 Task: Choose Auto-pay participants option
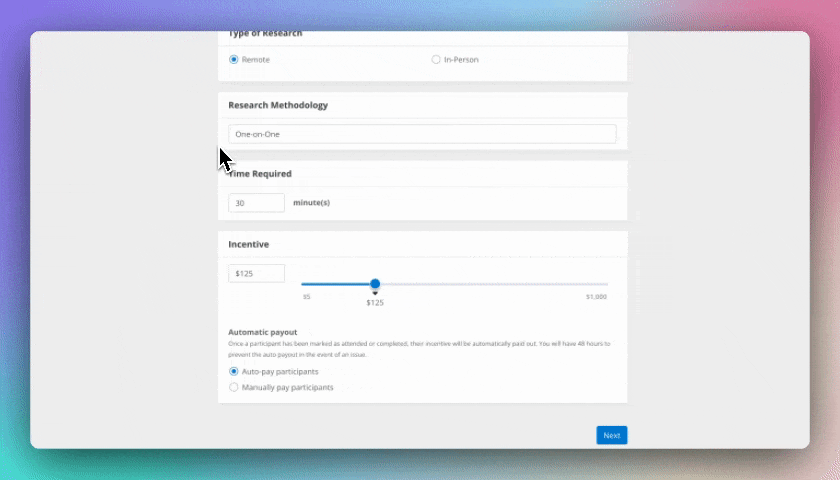(234, 371)
